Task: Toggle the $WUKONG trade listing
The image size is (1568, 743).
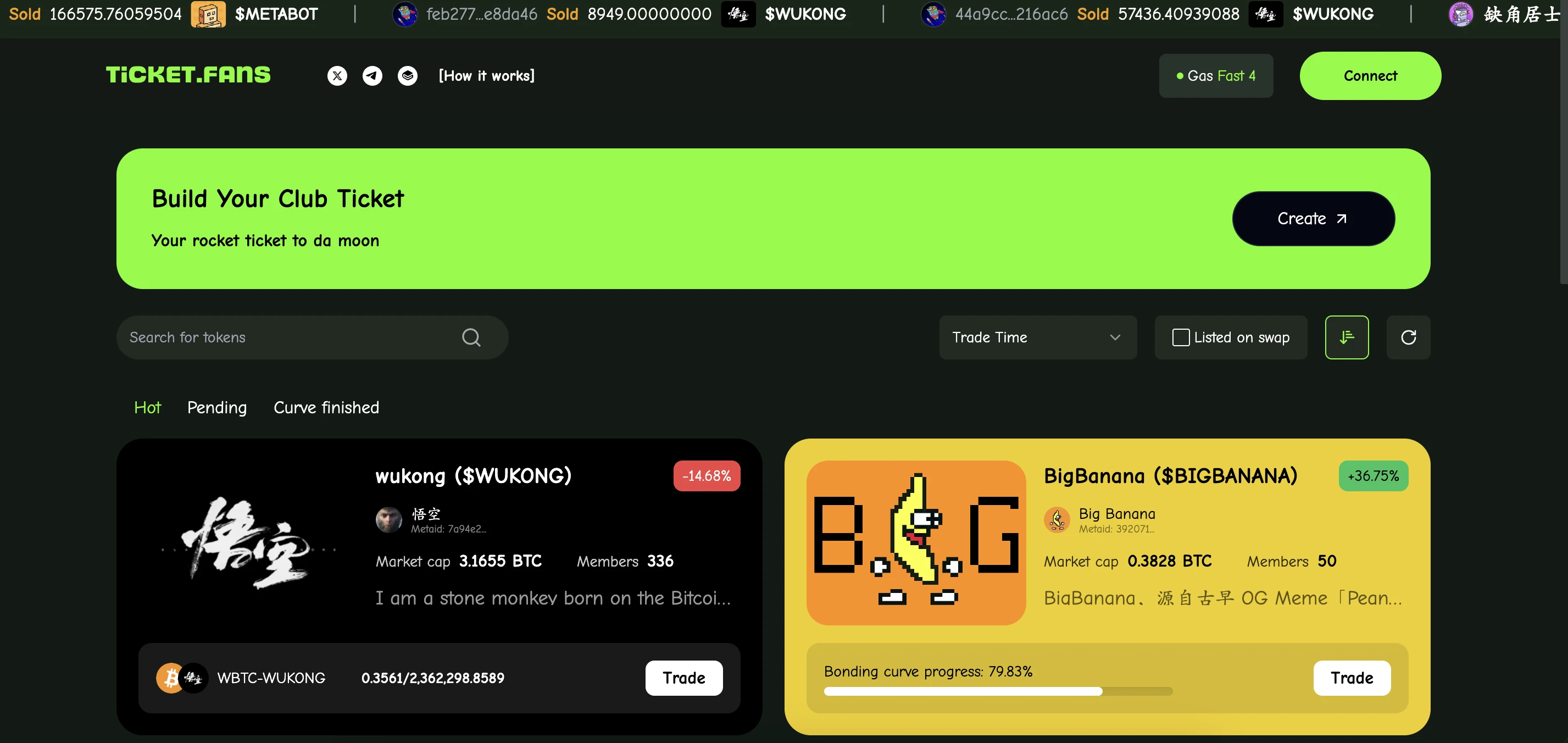Action: (x=683, y=677)
